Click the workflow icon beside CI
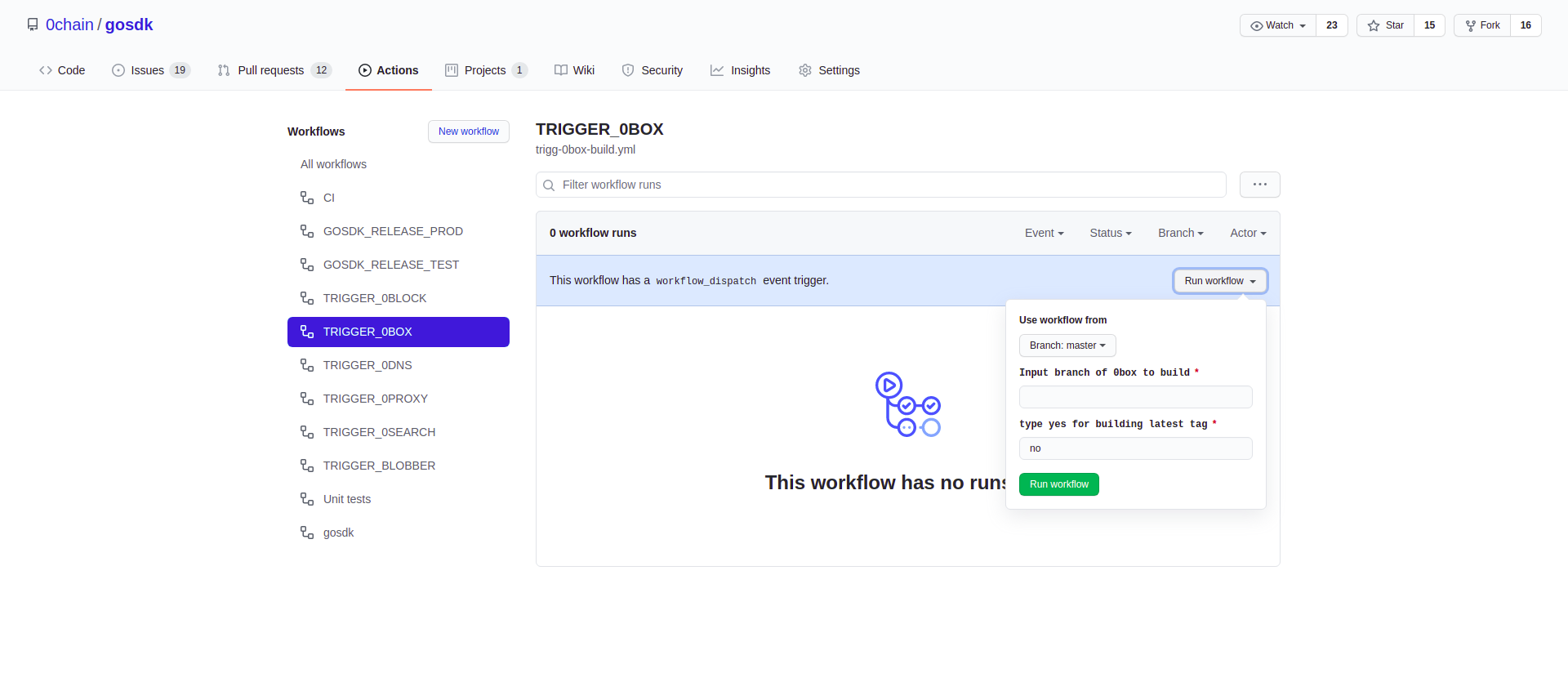 (307, 198)
